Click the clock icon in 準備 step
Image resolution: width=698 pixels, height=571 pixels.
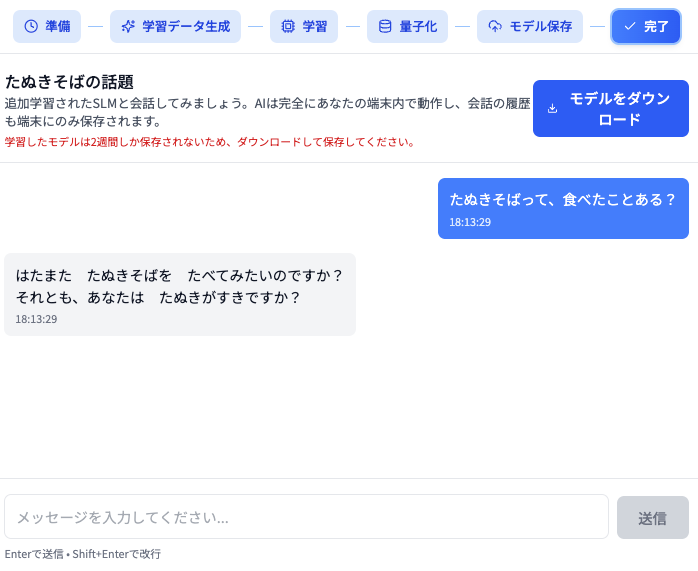coord(31,26)
